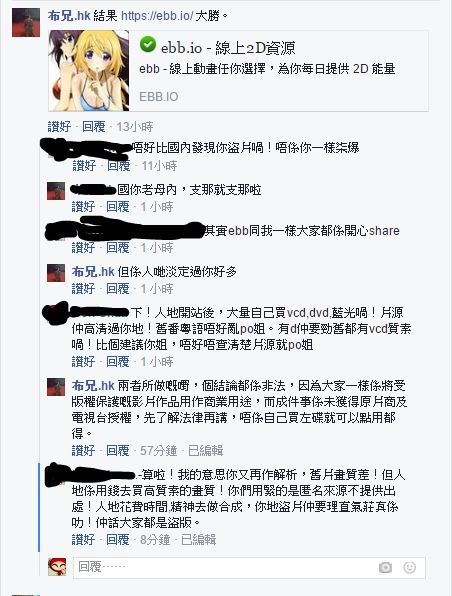Focus the 回覆 comment input field
452x596 pixels.
point(249,567)
